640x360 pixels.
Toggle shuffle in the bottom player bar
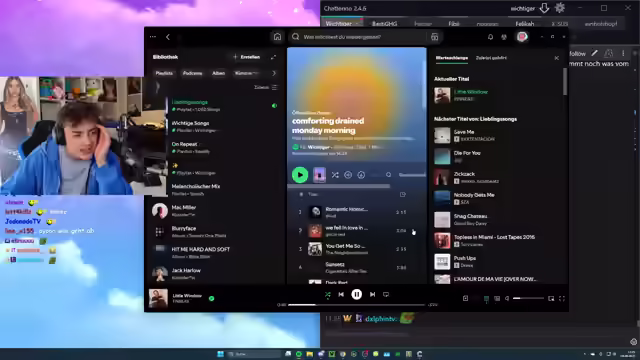tap(327, 294)
